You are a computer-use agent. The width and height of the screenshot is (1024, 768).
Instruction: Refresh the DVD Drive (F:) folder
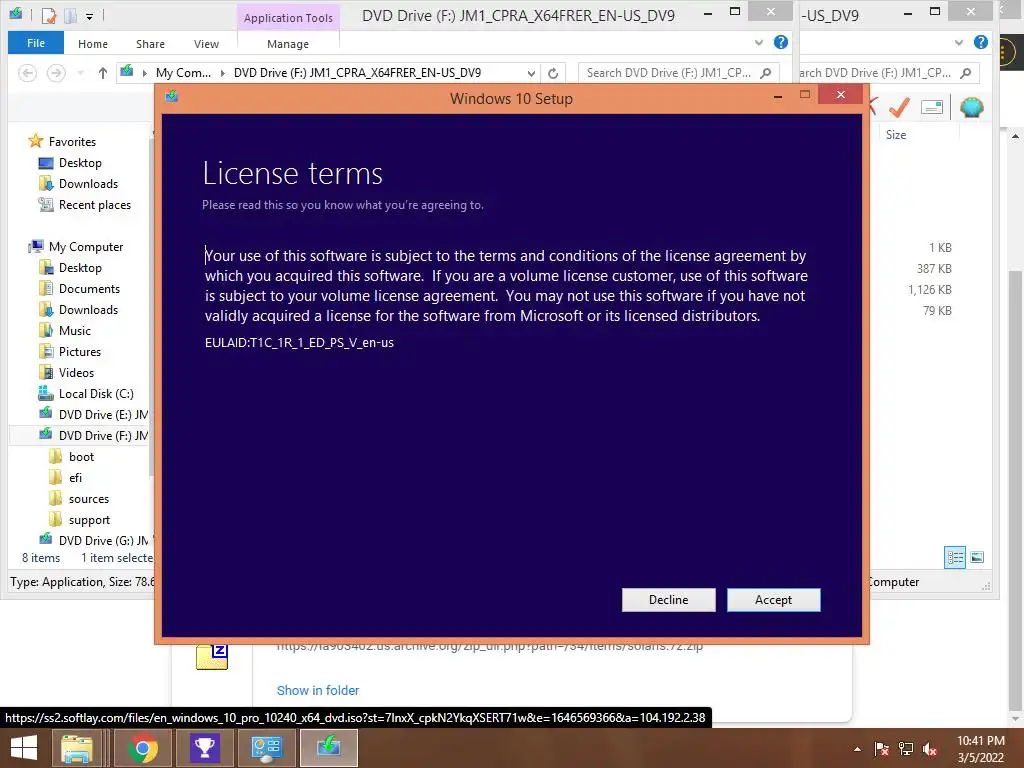coord(553,73)
